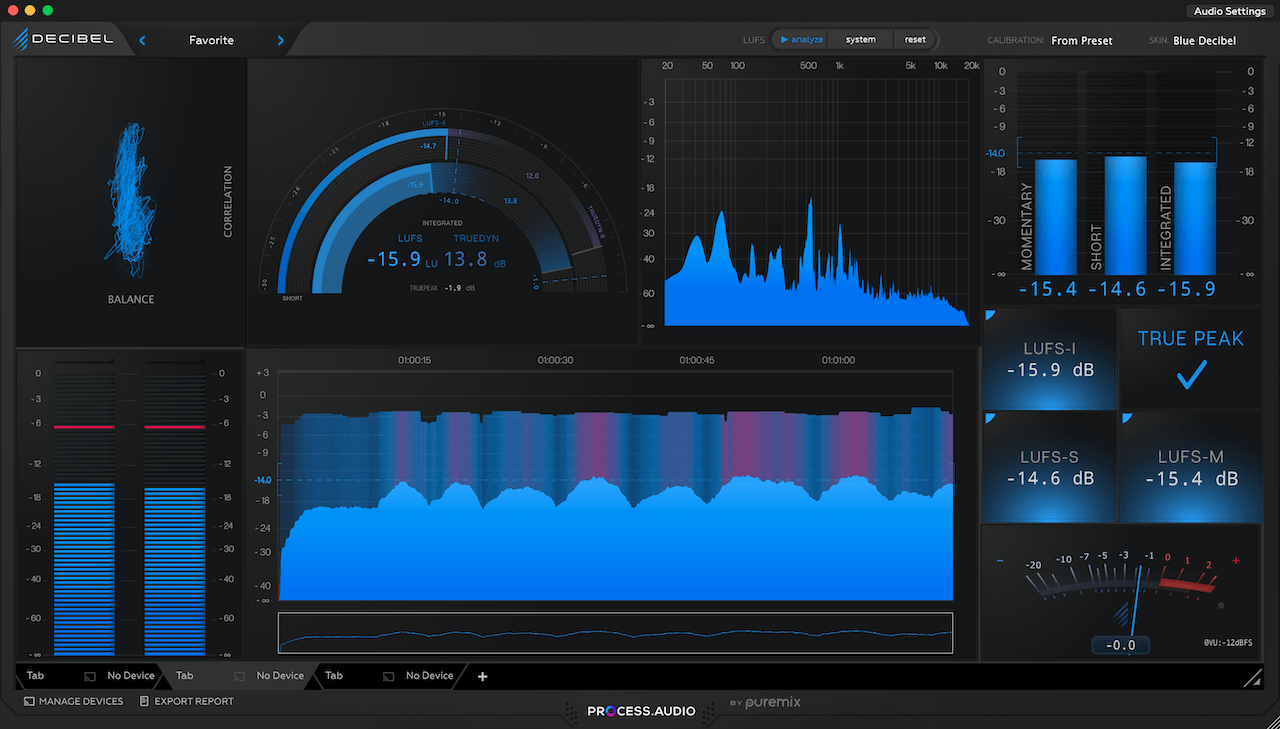Enable the analyze mode for LUFS
The height and width of the screenshot is (729, 1280).
tap(801, 39)
